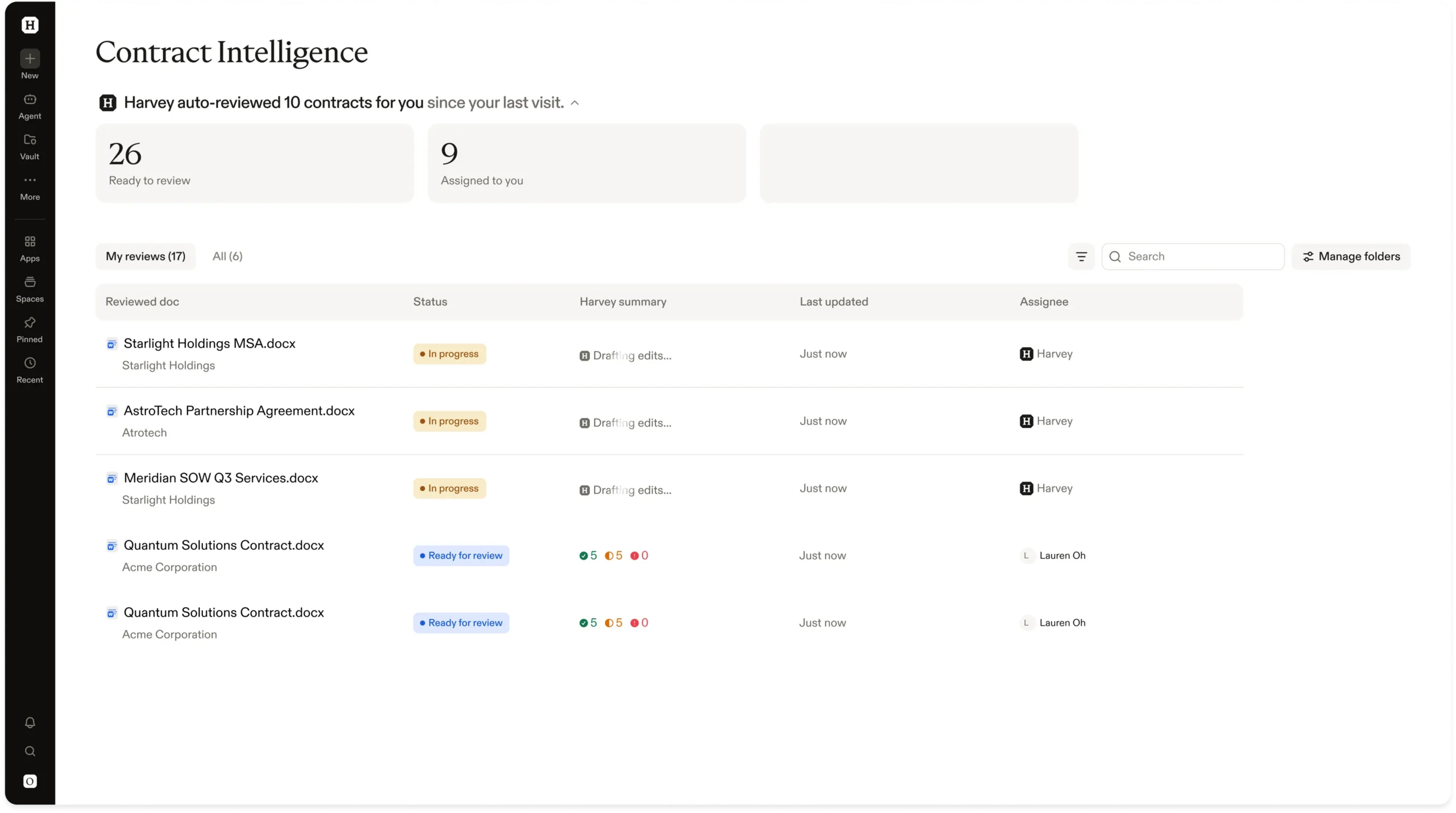Switch to the My reviews (17) tab

pos(146,256)
